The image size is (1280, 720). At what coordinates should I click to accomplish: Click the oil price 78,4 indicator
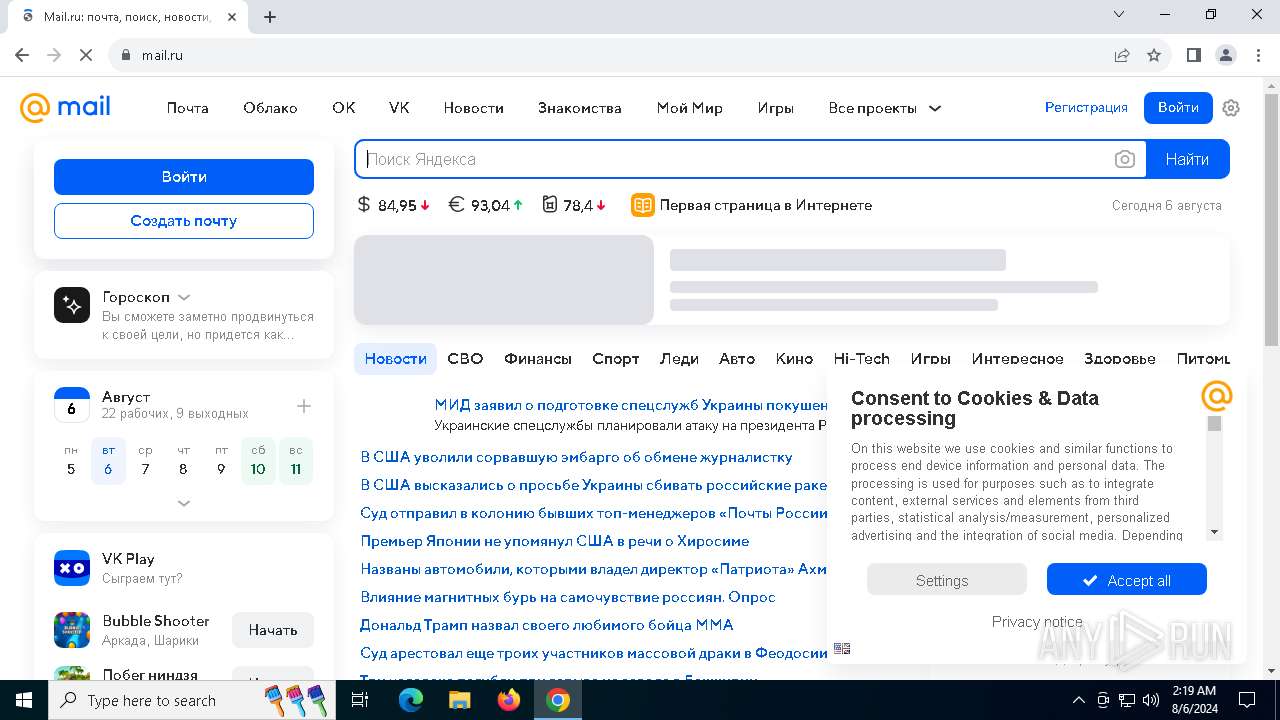point(574,205)
